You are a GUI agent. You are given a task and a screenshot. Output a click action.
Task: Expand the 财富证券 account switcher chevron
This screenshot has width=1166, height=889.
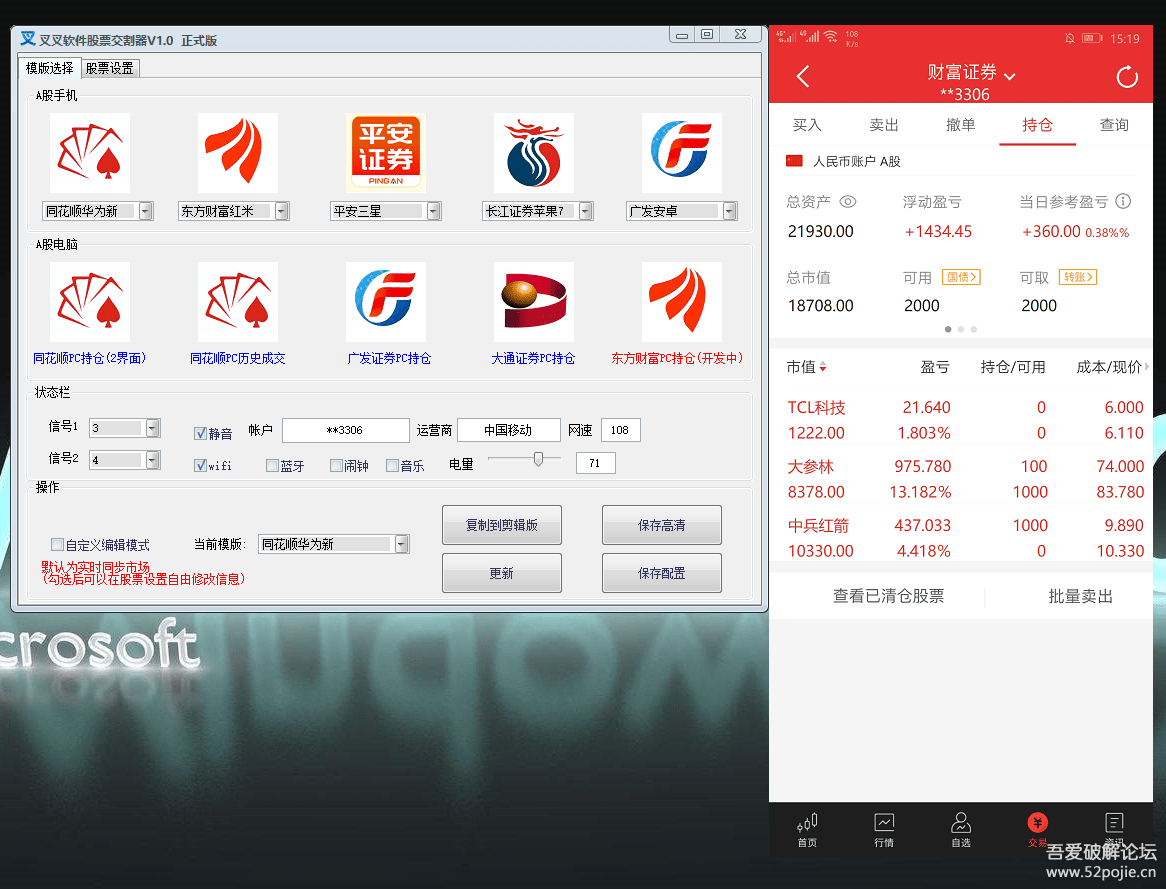(1010, 76)
